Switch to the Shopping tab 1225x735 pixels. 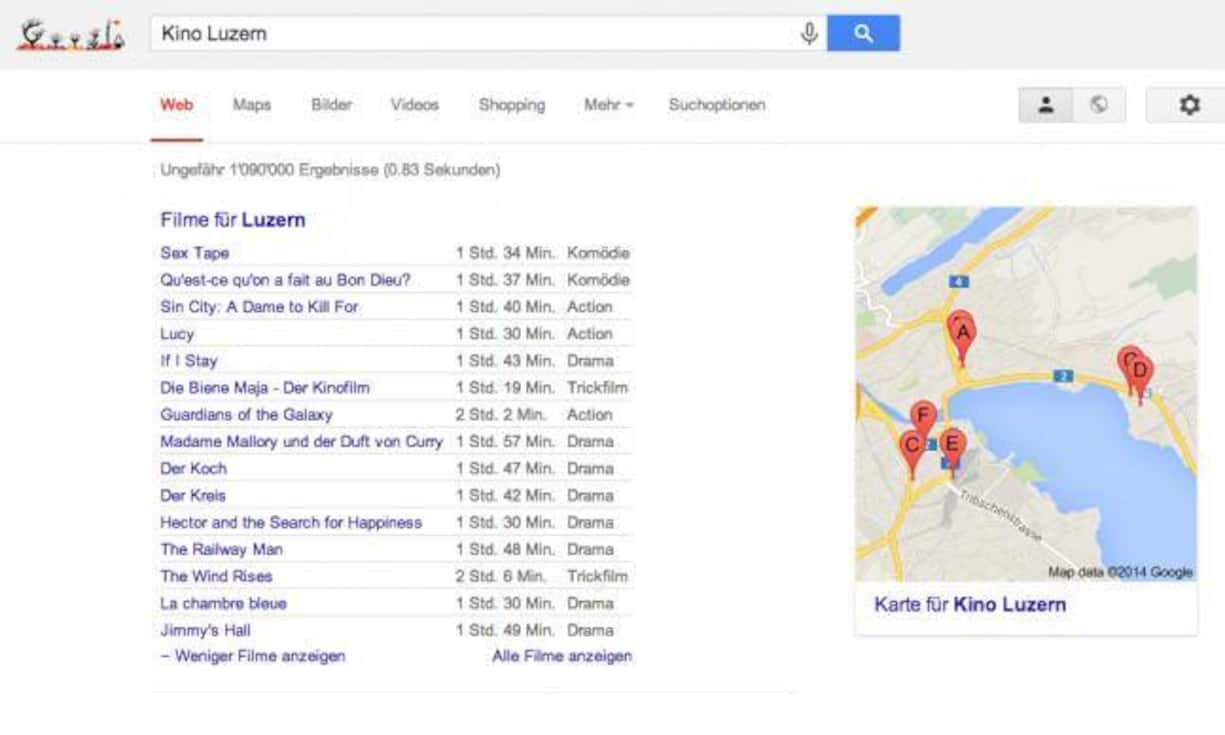click(x=512, y=105)
